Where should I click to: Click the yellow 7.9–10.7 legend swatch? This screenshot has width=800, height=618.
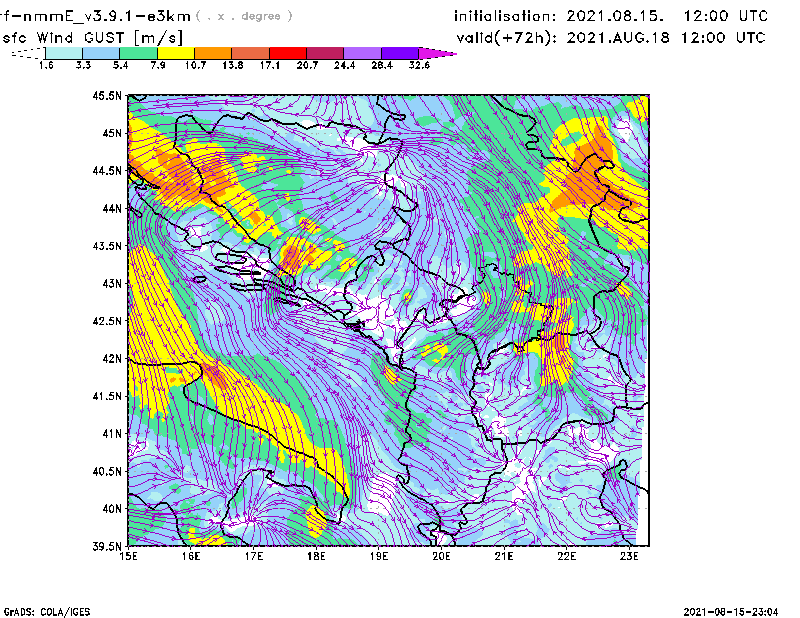176,53
